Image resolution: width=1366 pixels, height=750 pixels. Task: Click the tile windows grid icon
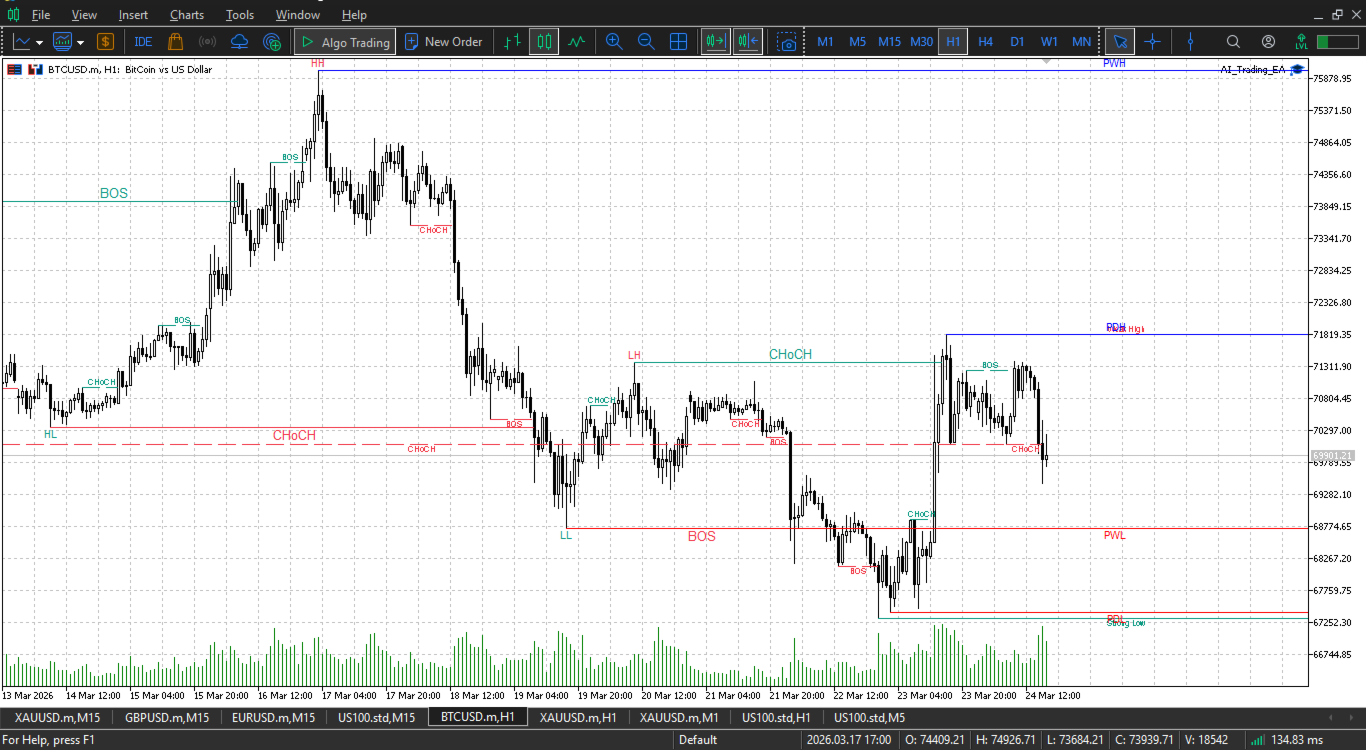[x=678, y=42]
